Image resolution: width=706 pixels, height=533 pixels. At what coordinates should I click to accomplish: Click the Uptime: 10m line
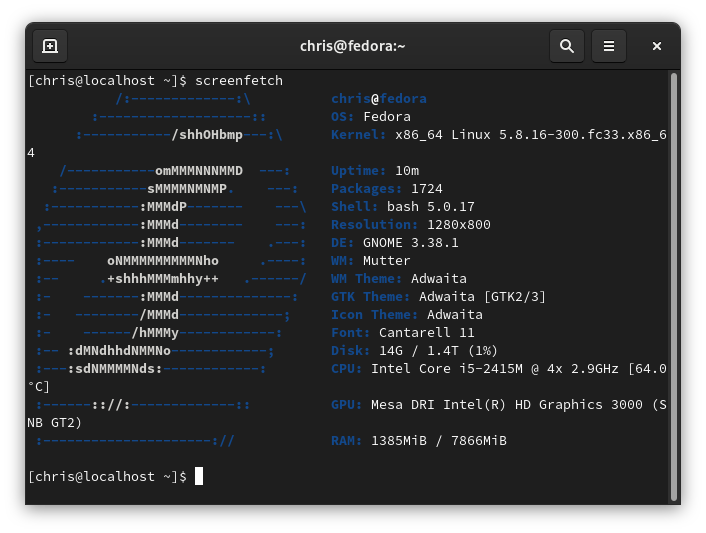point(375,171)
